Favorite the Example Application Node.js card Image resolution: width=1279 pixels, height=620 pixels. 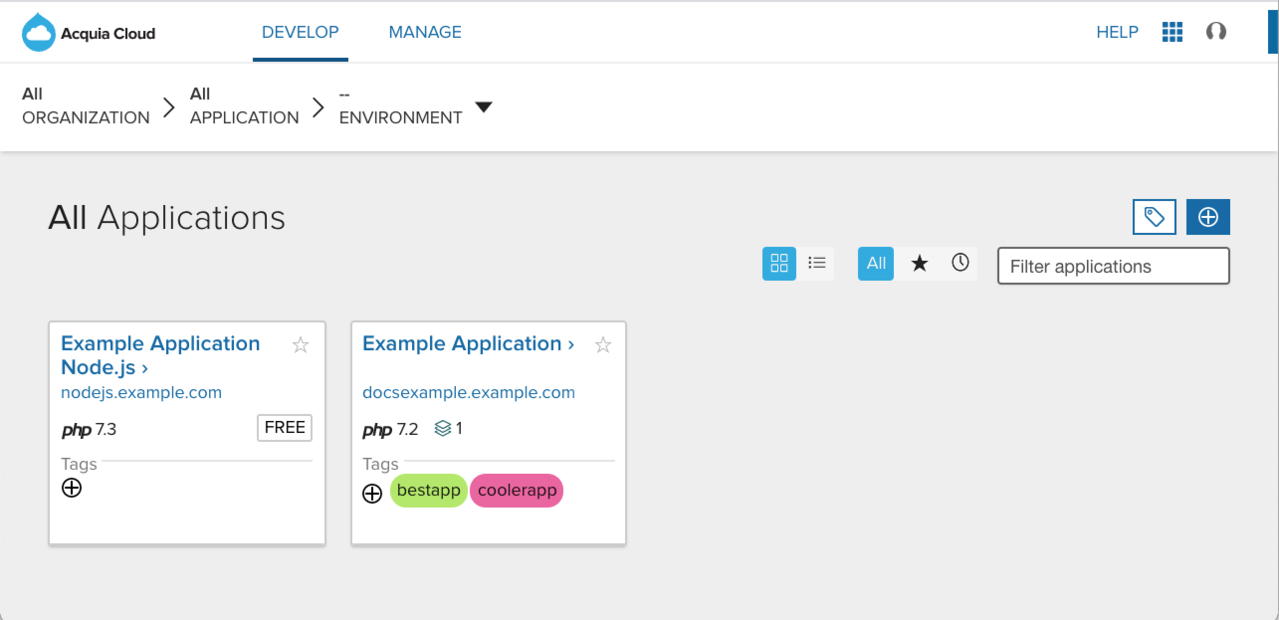tap(300, 344)
